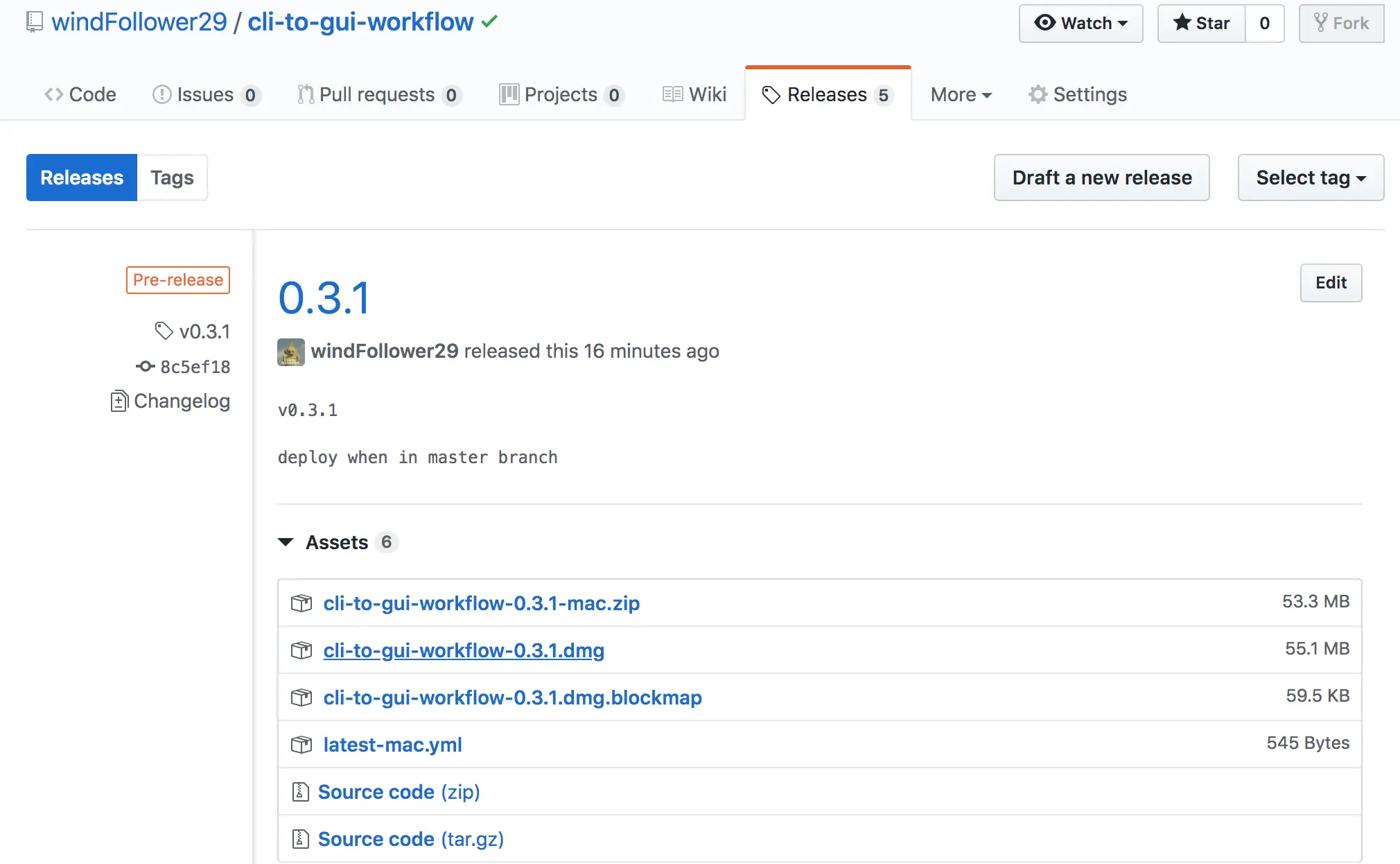The image size is (1400, 864).
Task: Click the v0.3.1 tag icon
Action: [x=164, y=331]
